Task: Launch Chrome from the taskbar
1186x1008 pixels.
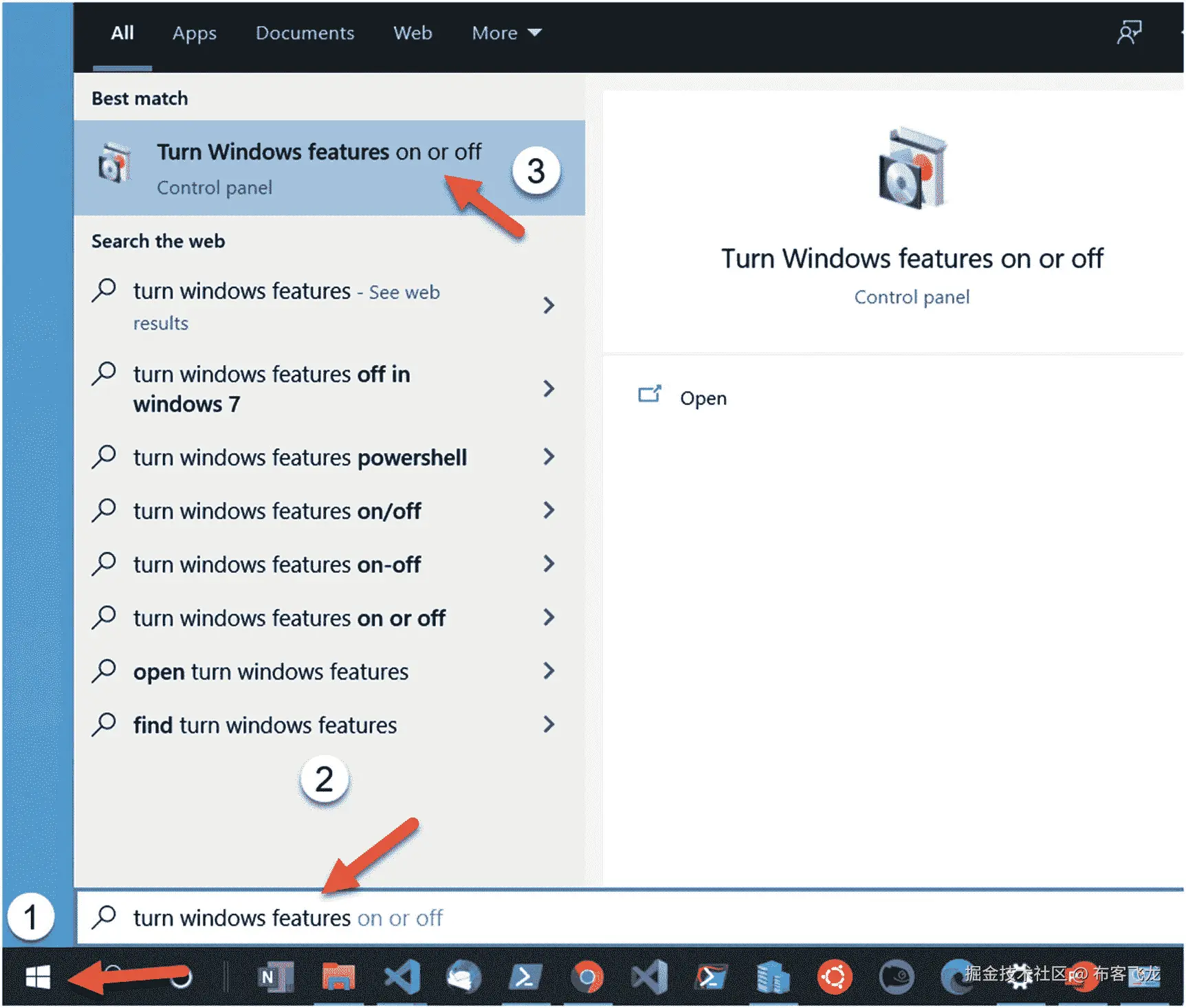Action: pyautogui.click(x=587, y=976)
